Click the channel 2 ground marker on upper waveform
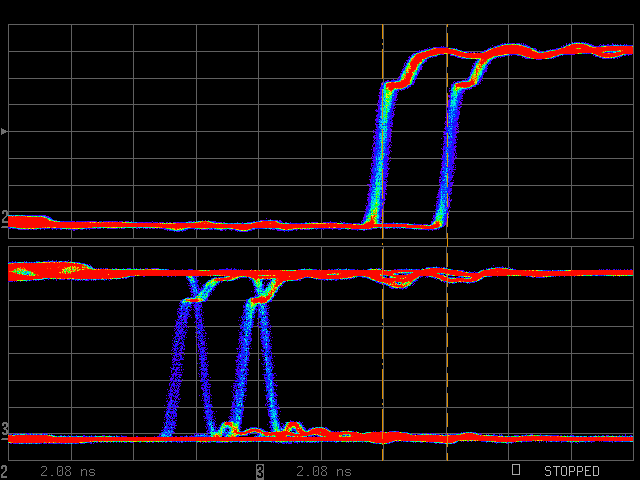The width and height of the screenshot is (640, 480). pos(4,219)
